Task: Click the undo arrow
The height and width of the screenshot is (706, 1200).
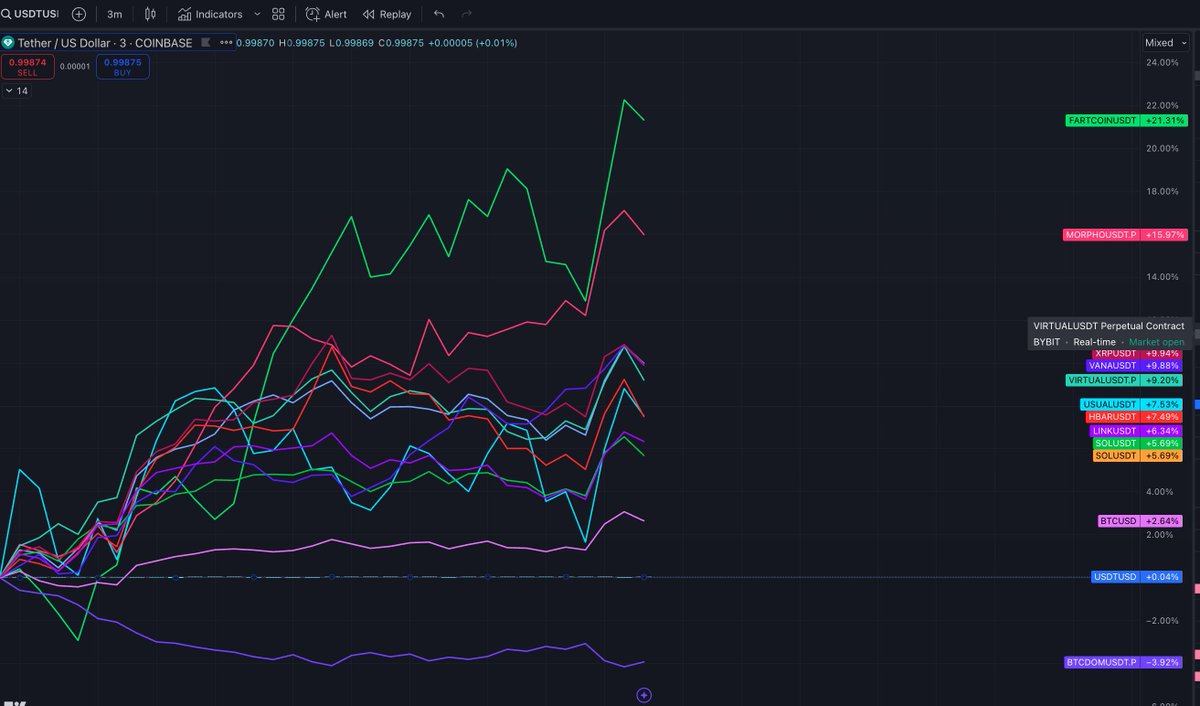Action: 439,14
